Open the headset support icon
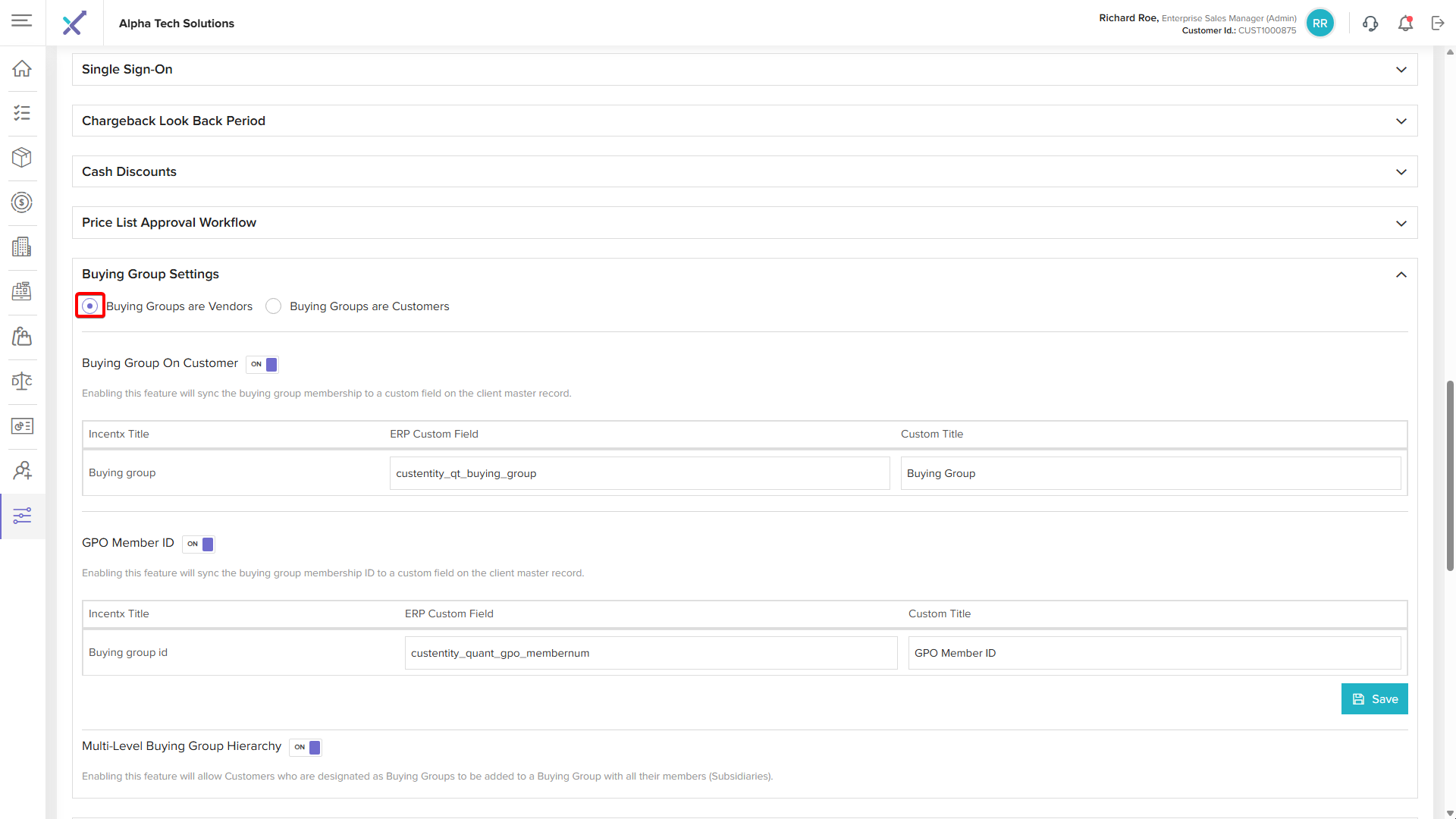Image resolution: width=1456 pixels, height=819 pixels. coord(1370,24)
